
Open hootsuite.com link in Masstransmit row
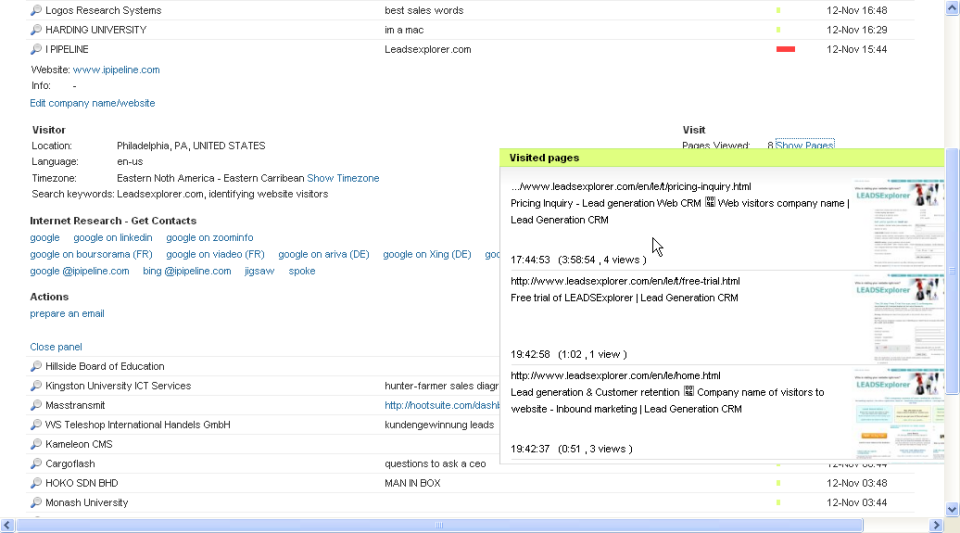[442, 405]
